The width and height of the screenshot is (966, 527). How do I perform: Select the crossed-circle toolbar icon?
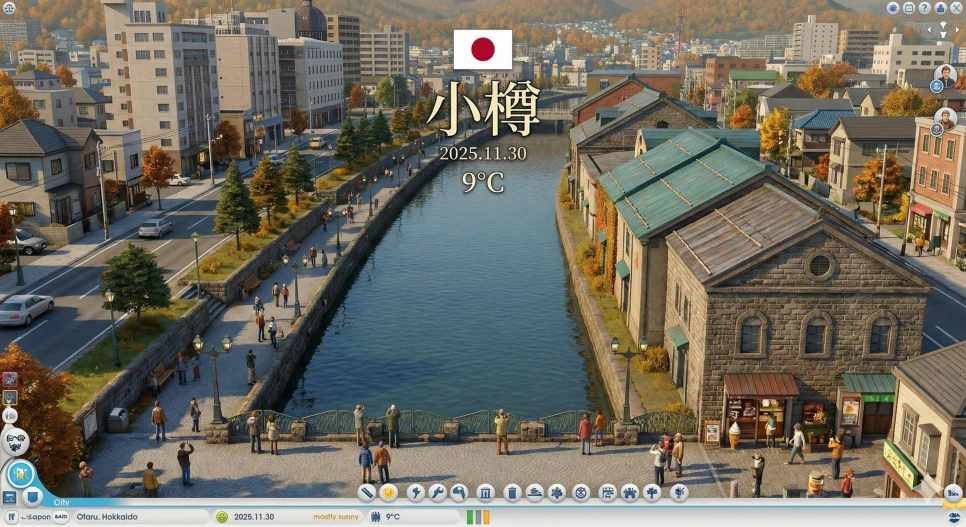(x=580, y=492)
